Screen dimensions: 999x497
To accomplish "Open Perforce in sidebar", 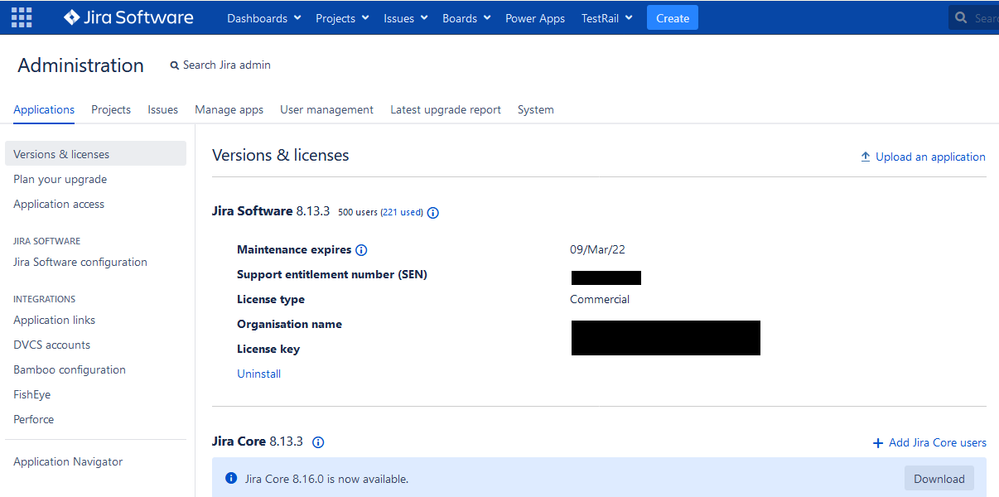I will [34, 420].
